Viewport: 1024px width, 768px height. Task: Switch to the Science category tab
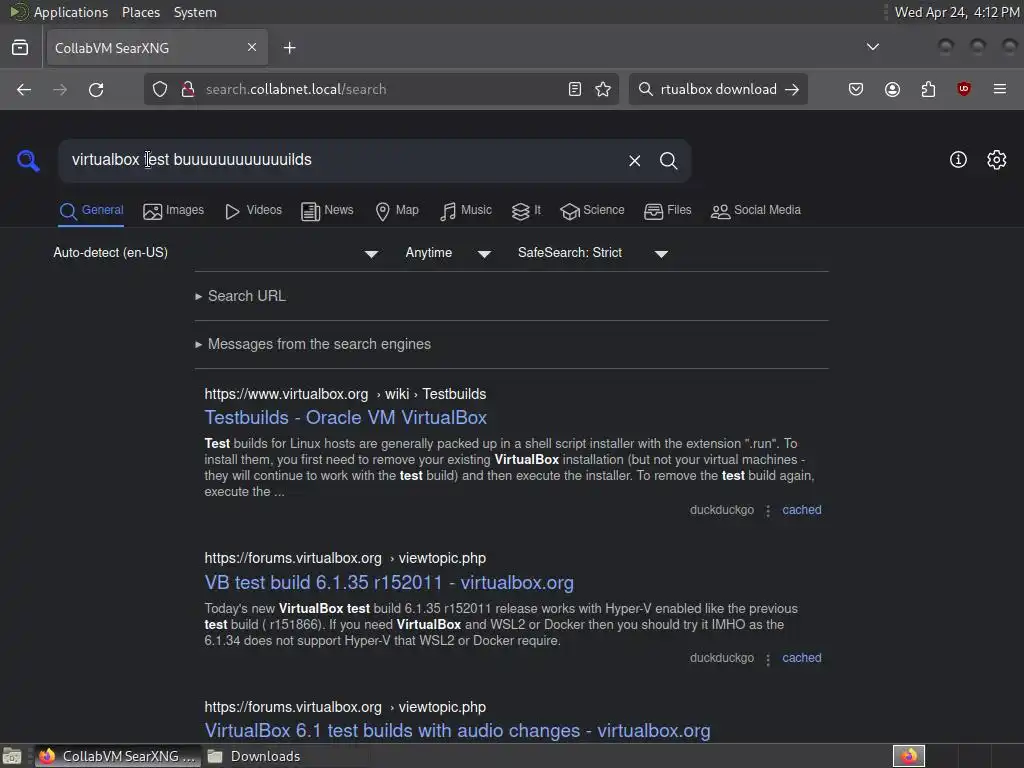pos(592,210)
